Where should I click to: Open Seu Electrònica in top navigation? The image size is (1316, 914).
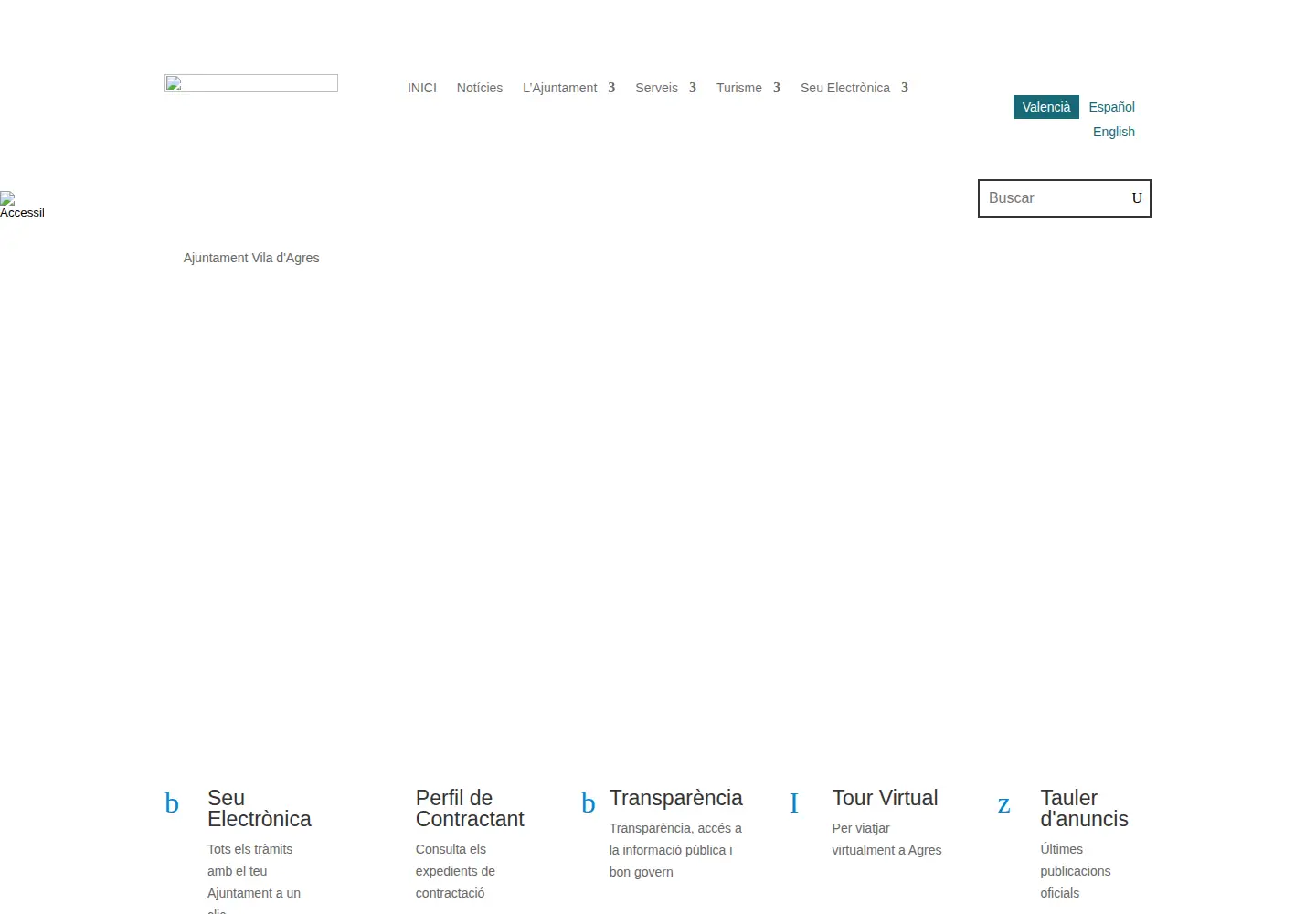coord(845,88)
